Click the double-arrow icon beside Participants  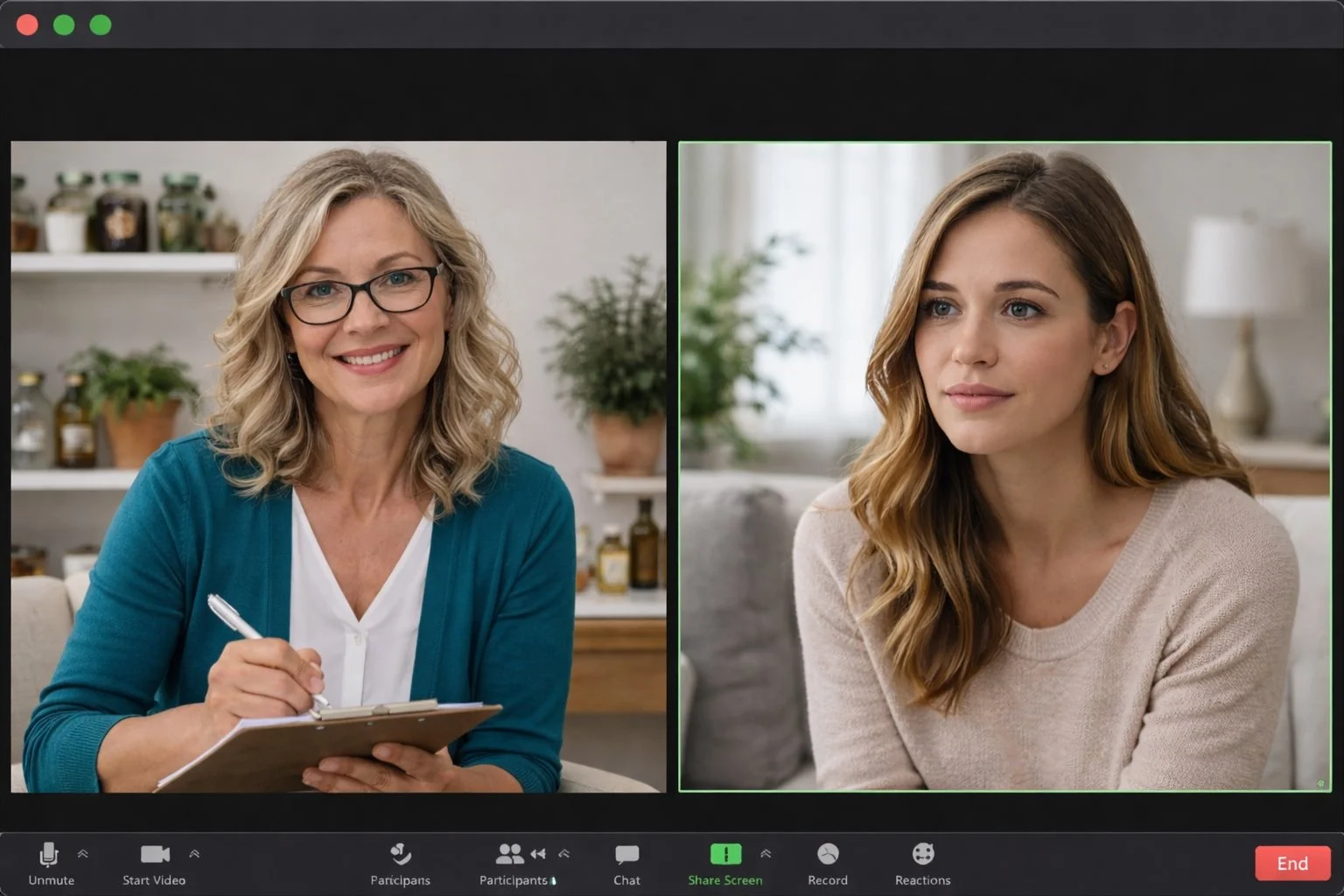pyautogui.click(x=539, y=851)
